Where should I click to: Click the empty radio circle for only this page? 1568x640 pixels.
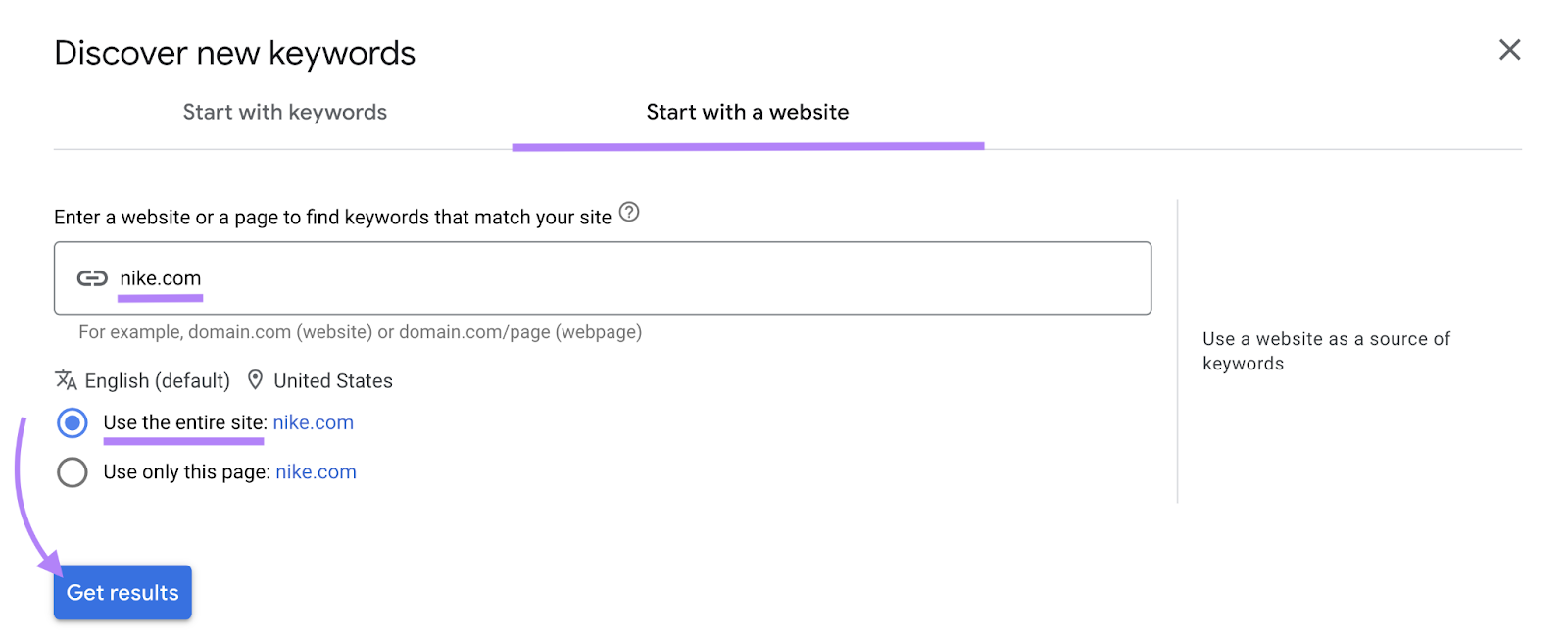coord(72,472)
